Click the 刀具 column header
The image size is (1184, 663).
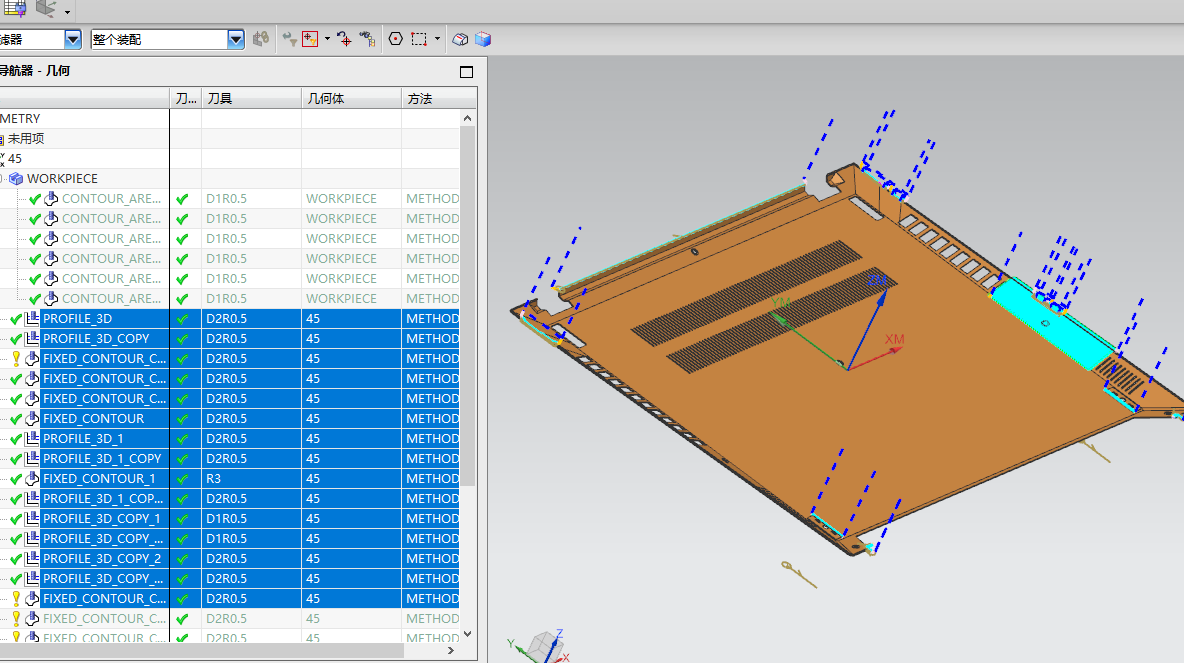coord(220,98)
